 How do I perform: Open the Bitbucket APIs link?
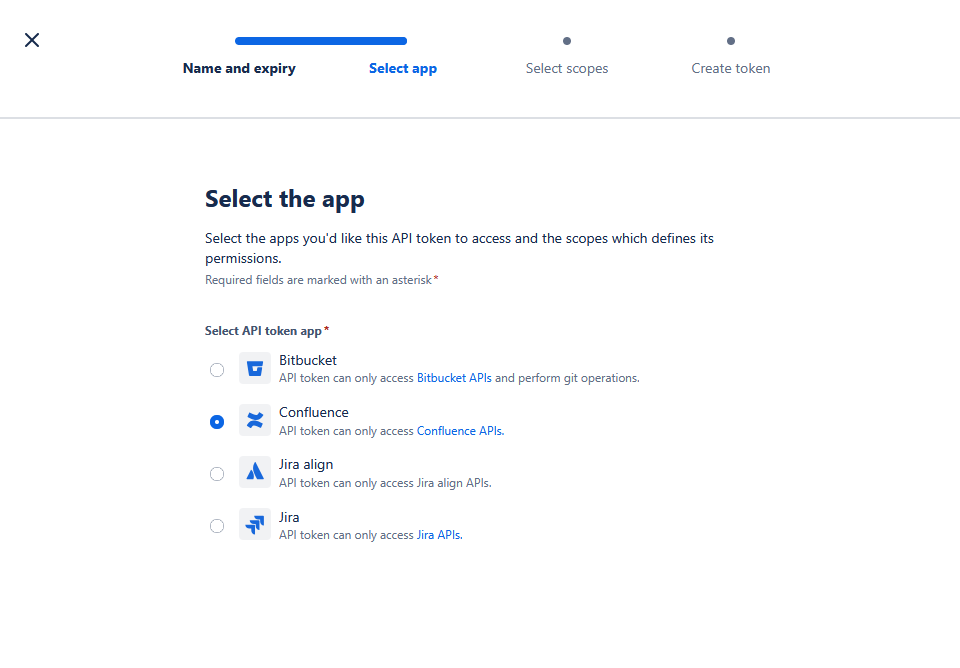click(x=454, y=379)
